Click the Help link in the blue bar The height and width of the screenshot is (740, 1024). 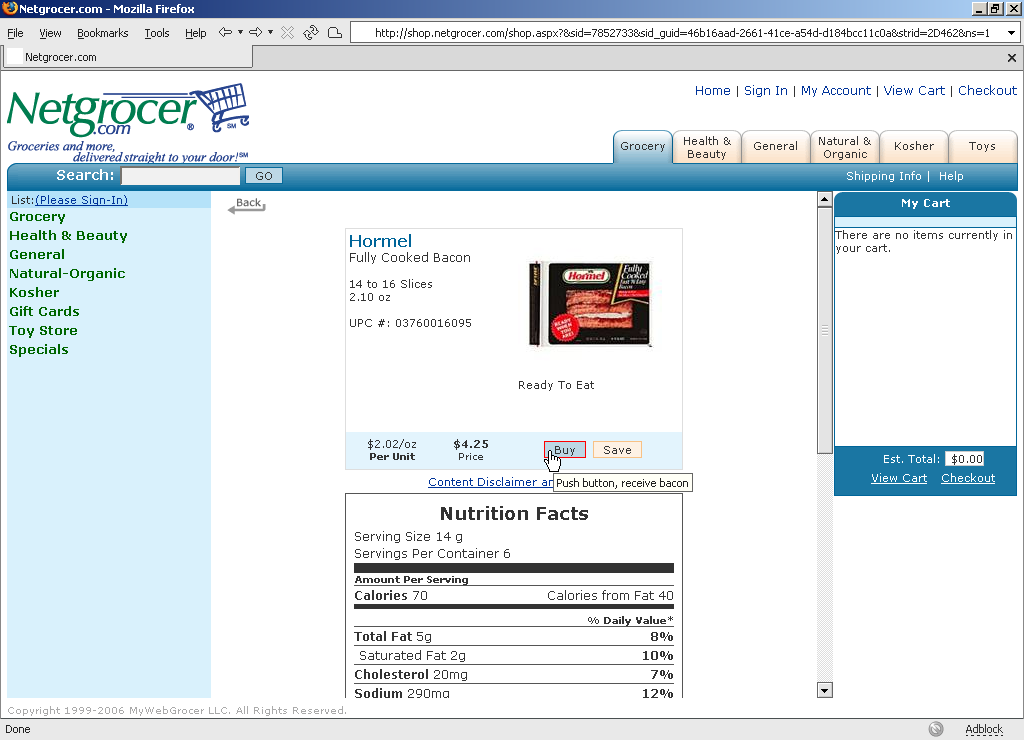[x=951, y=176]
